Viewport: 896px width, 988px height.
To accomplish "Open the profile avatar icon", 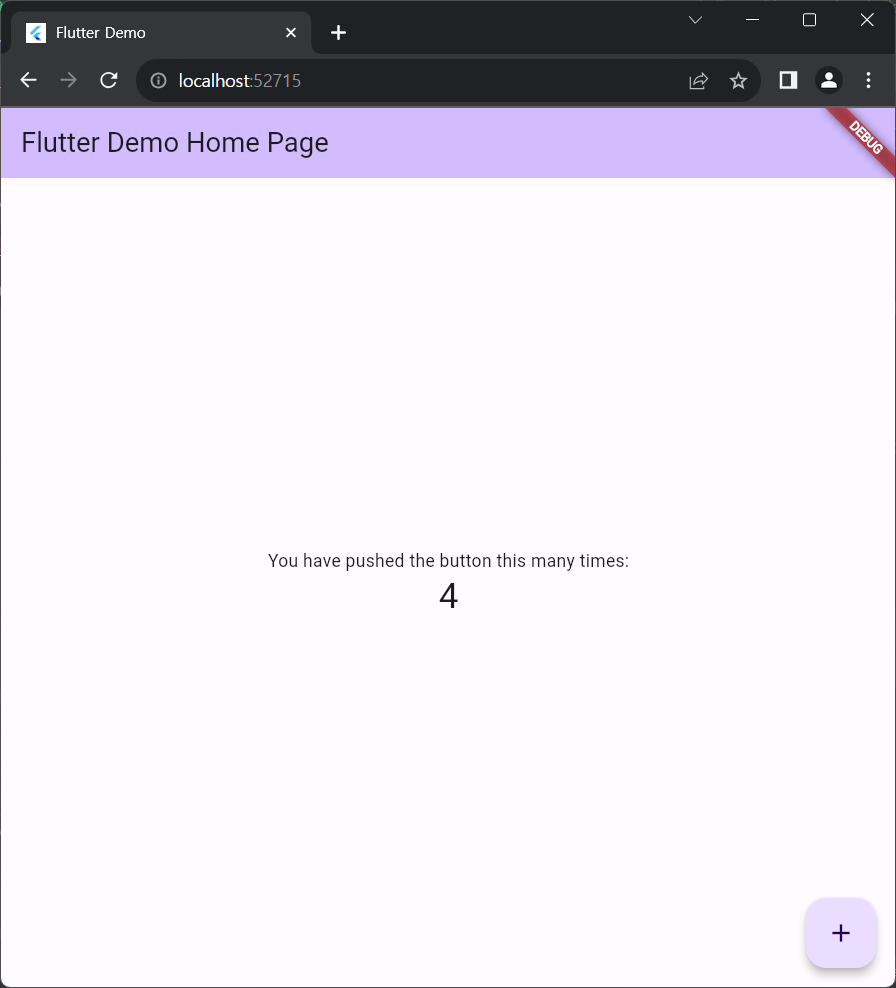I will tap(829, 80).
